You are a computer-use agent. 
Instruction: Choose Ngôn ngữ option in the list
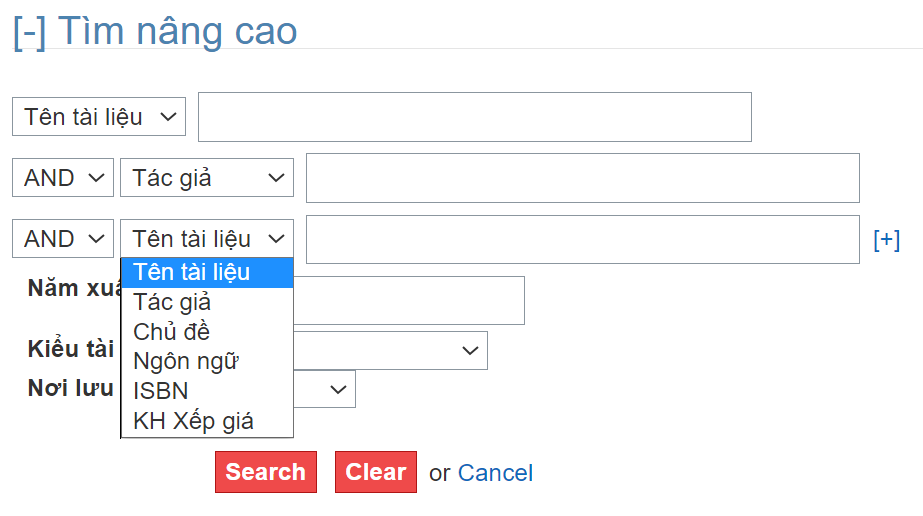click(x=206, y=361)
